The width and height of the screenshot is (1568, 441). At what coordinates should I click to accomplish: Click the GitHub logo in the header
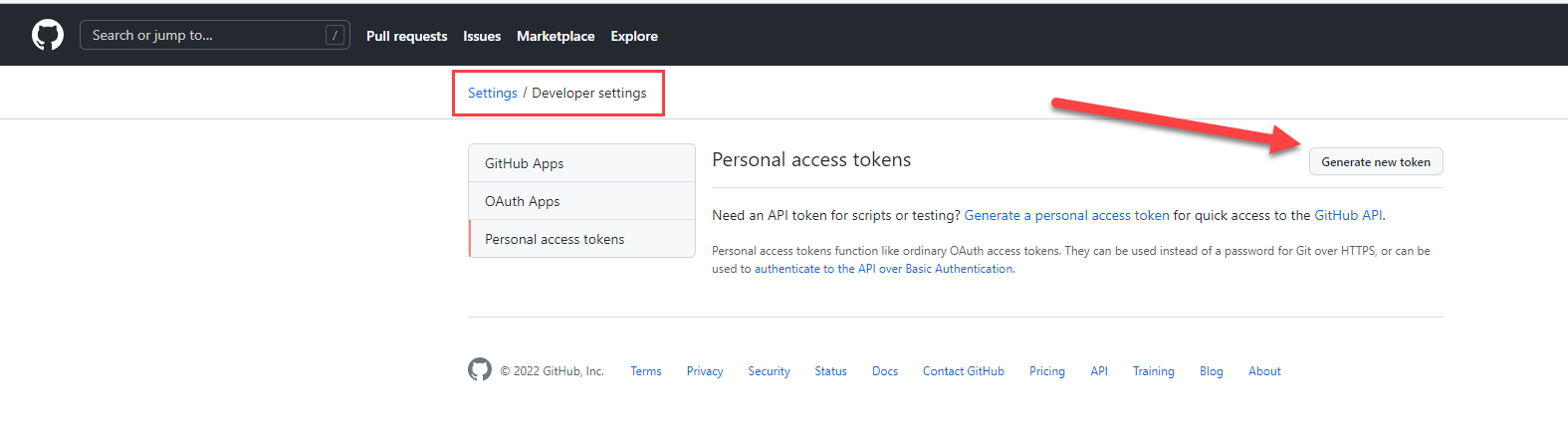tap(48, 36)
